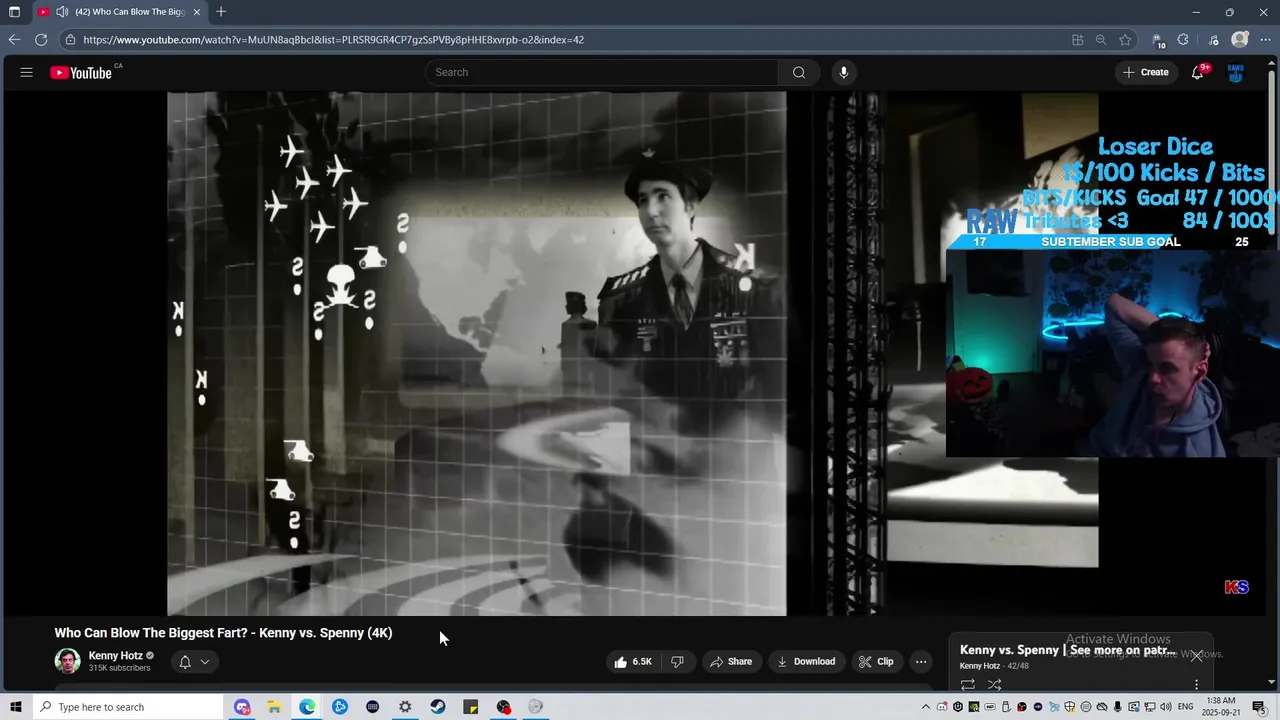Click the video title Who Can Blow text
Viewport: 1280px width, 720px height.
223,633
